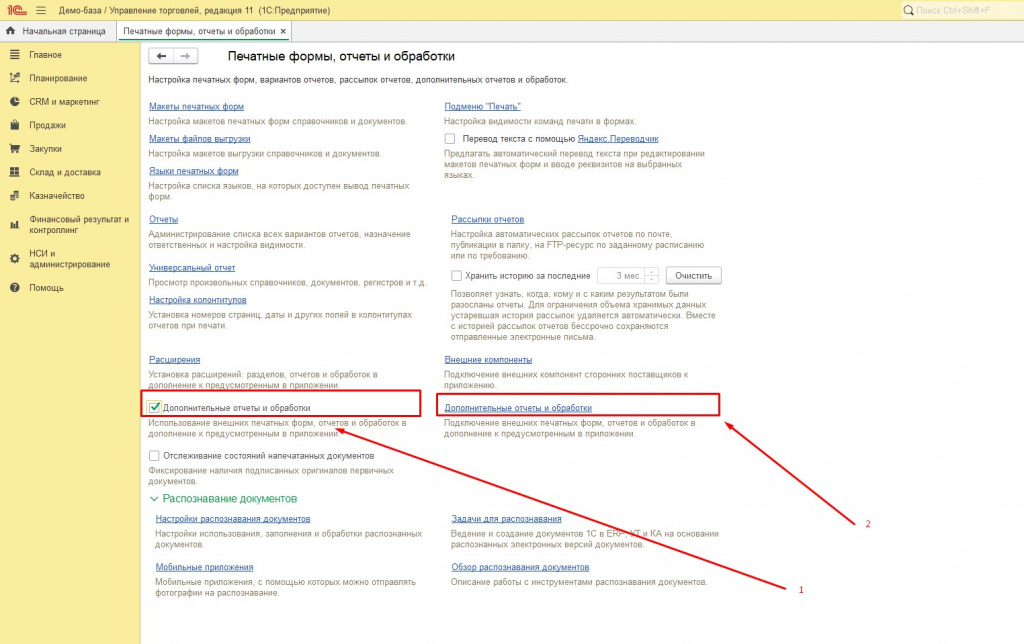Open the Расширения link
Screen dimensions: 1024x644
point(174,360)
